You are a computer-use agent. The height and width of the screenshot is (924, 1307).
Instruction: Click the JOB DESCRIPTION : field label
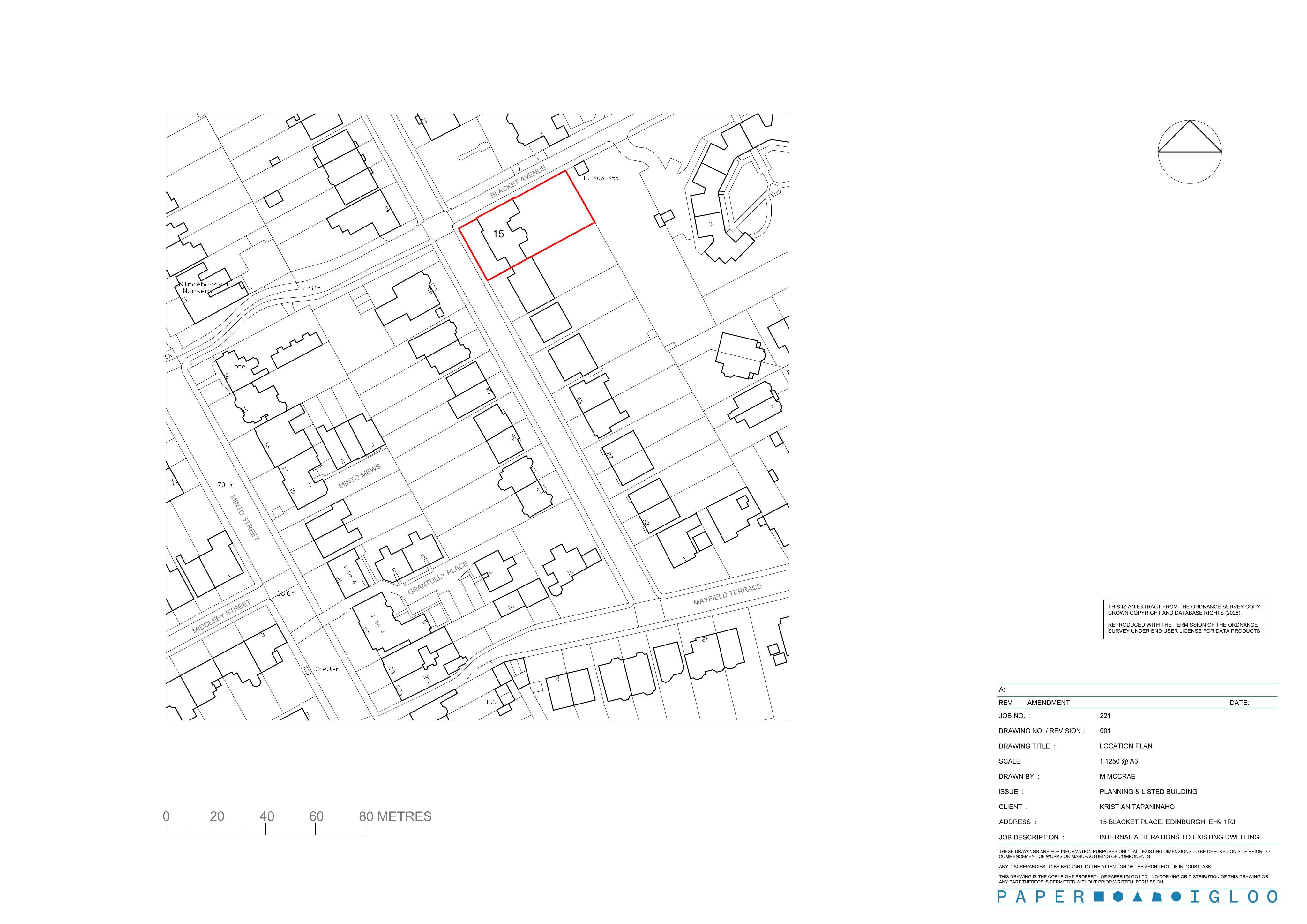pyautogui.click(x=1031, y=838)
